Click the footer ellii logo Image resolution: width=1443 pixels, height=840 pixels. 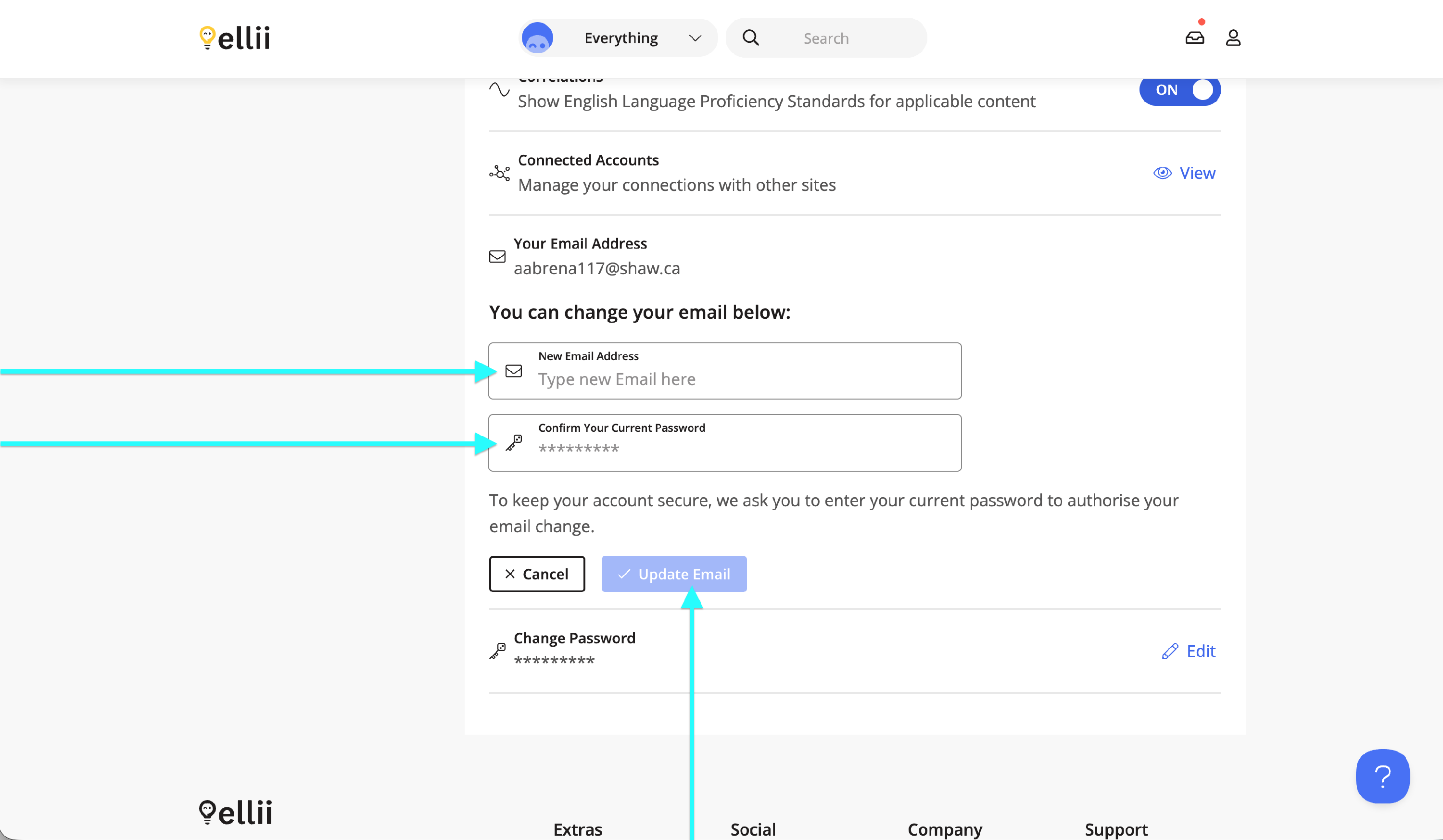point(235,812)
